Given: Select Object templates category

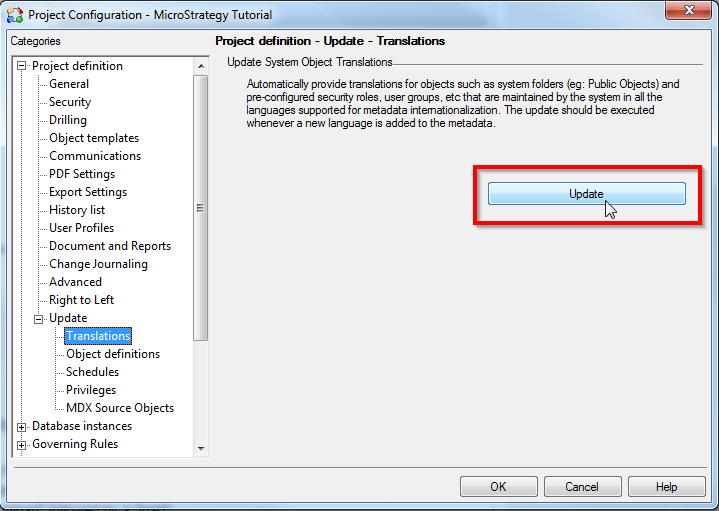Looking at the screenshot, I should [x=94, y=138].
